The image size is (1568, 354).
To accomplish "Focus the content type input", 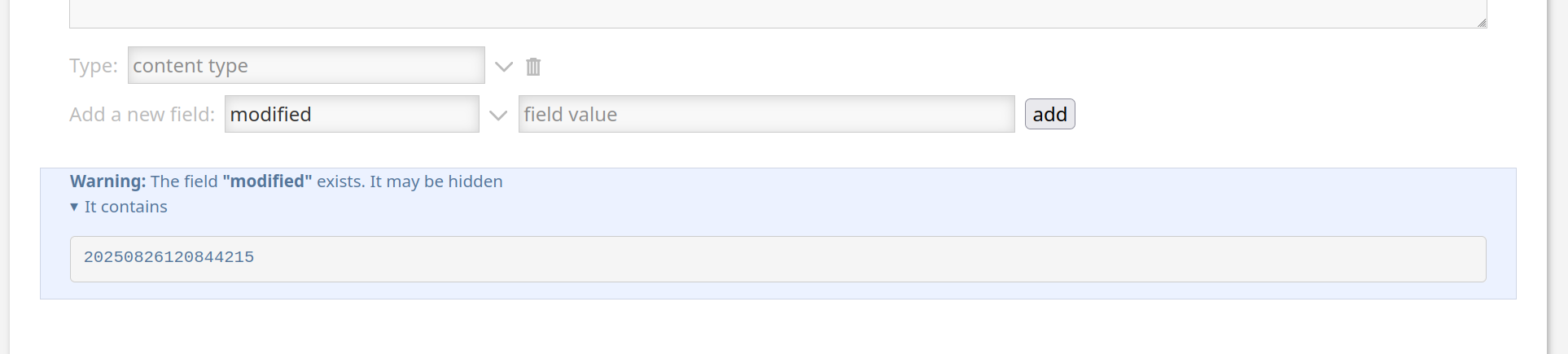I will pos(306,65).
